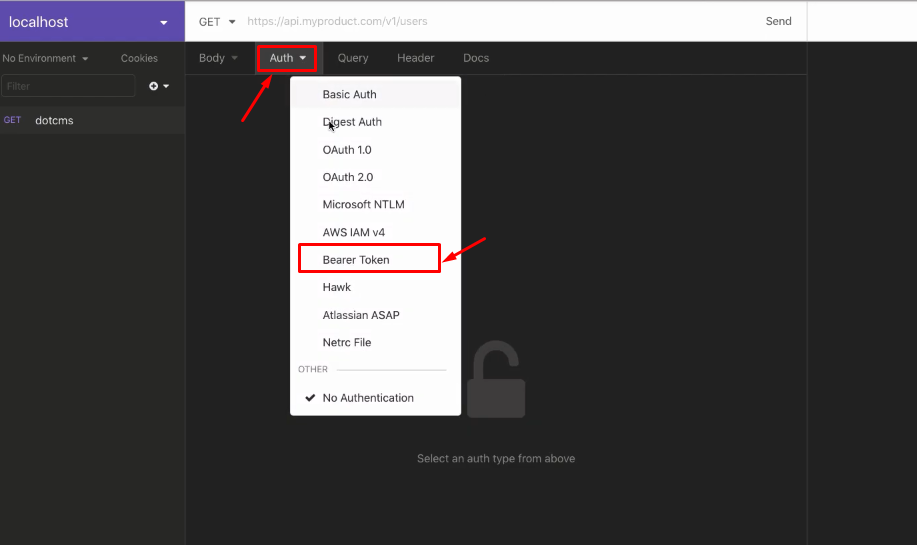Expand the No Environment selector

[45, 58]
